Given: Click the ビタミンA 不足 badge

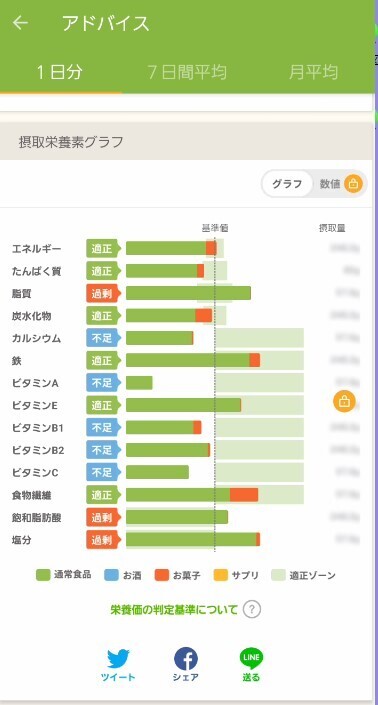Looking at the screenshot, I should click(x=103, y=383).
